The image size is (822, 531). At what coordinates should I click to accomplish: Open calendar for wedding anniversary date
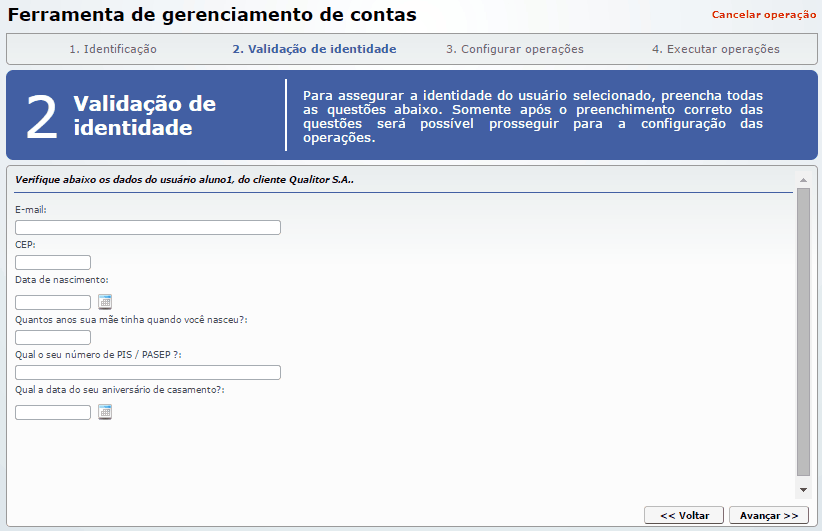105,412
